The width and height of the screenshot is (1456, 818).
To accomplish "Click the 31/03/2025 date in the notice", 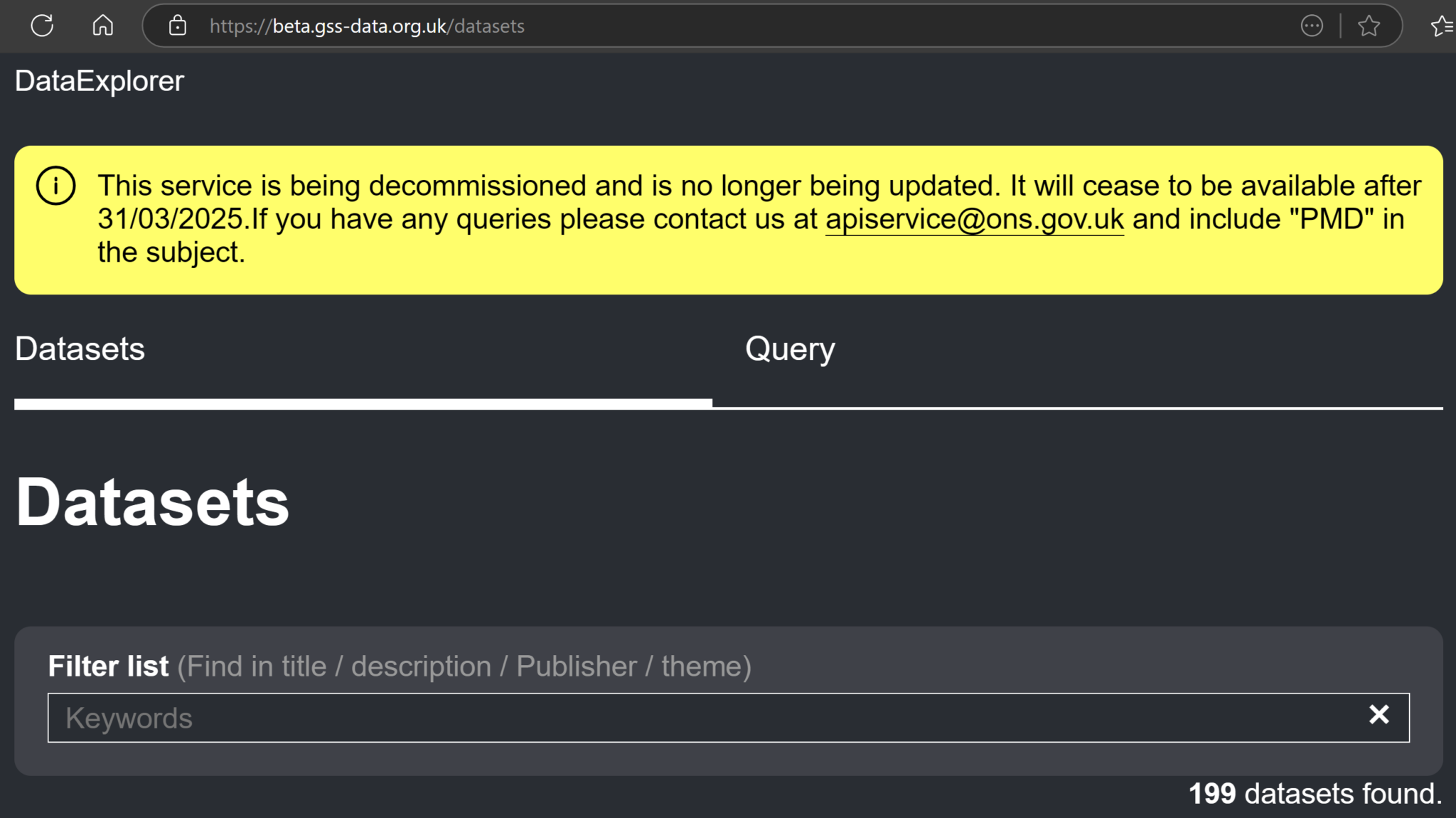I will 171,219.
